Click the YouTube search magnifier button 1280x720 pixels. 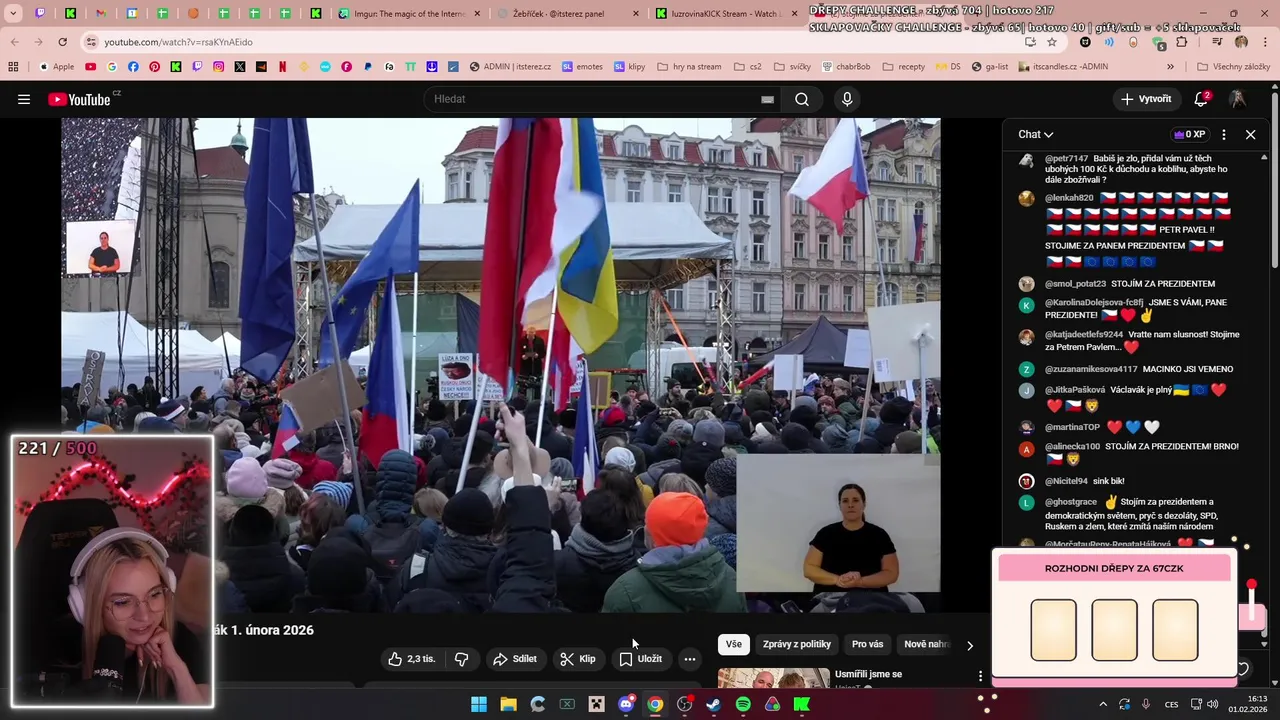click(x=802, y=99)
